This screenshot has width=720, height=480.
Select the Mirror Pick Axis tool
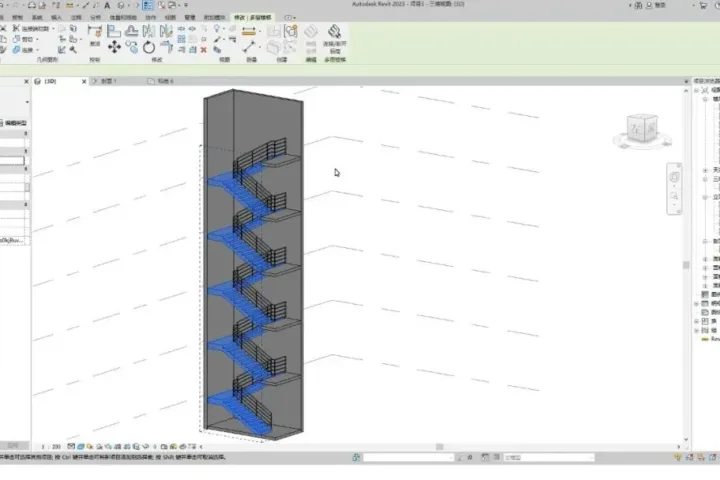(x=149, y=31)
